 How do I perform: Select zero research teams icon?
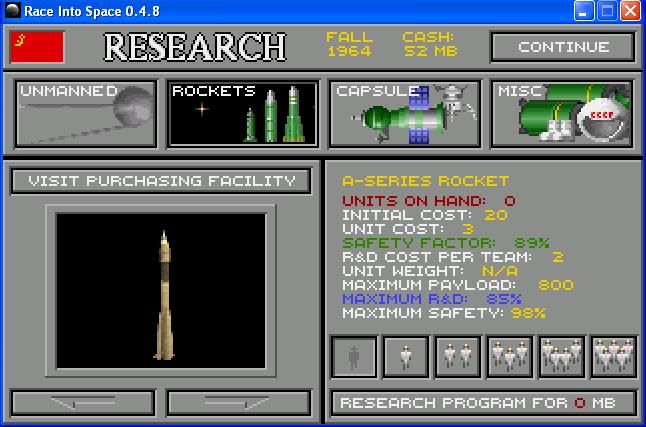tap(354, 357)
